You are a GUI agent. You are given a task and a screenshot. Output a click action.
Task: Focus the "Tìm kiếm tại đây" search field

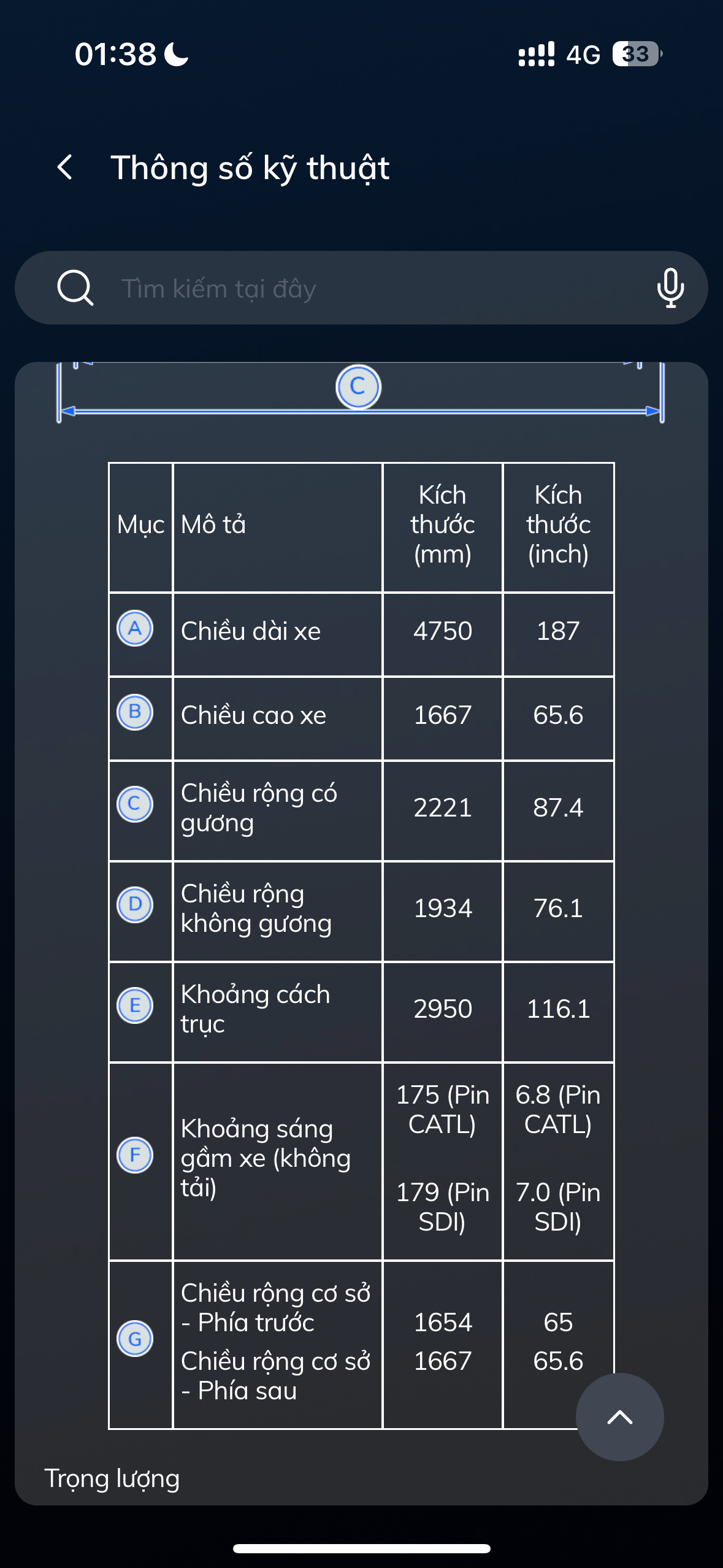pyautogui.click(x=368, y=288)
